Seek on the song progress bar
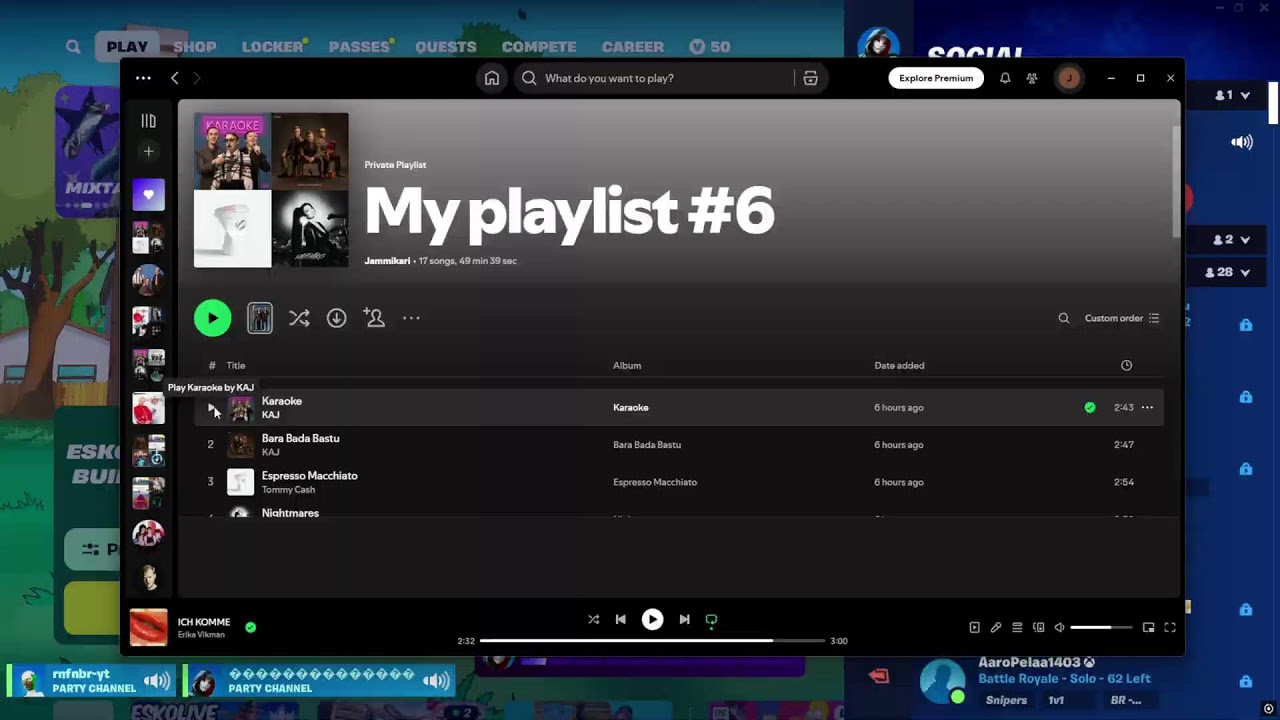The image size is (1280, 720). click(x=652, y=640)
